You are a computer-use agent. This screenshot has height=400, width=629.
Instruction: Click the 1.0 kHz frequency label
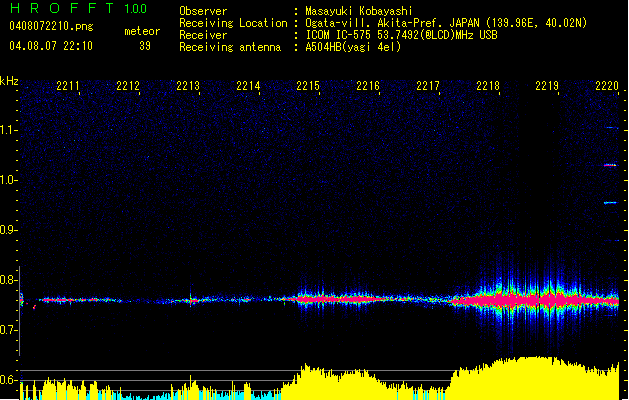pyautogui.click(x=9, y=180)
